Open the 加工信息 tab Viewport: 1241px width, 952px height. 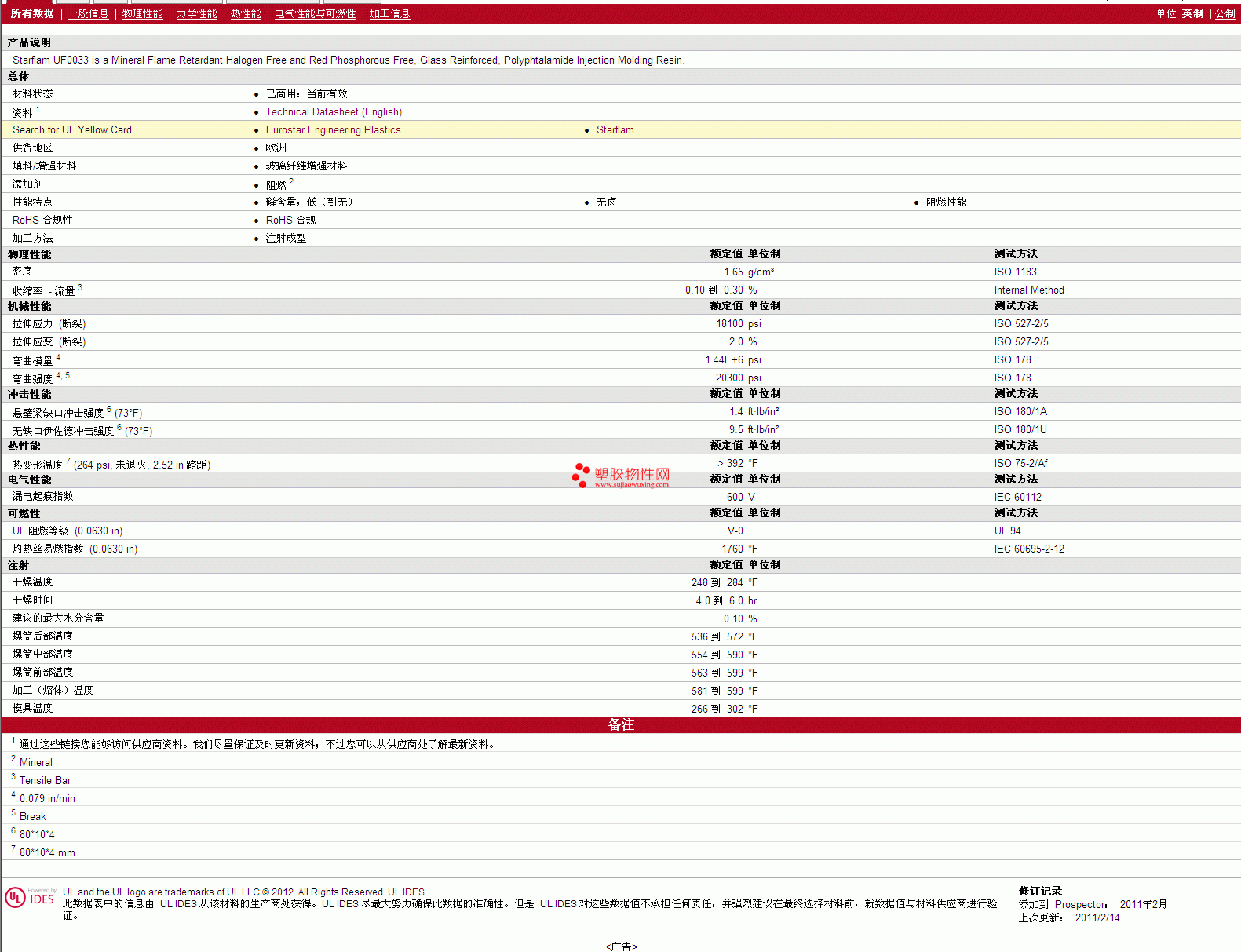pos(390,13)
